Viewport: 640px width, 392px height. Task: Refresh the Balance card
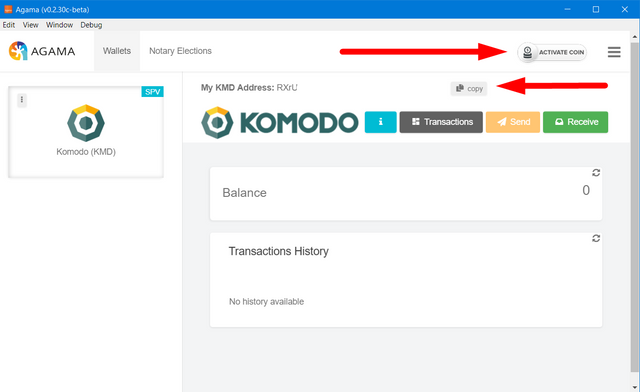596,173
